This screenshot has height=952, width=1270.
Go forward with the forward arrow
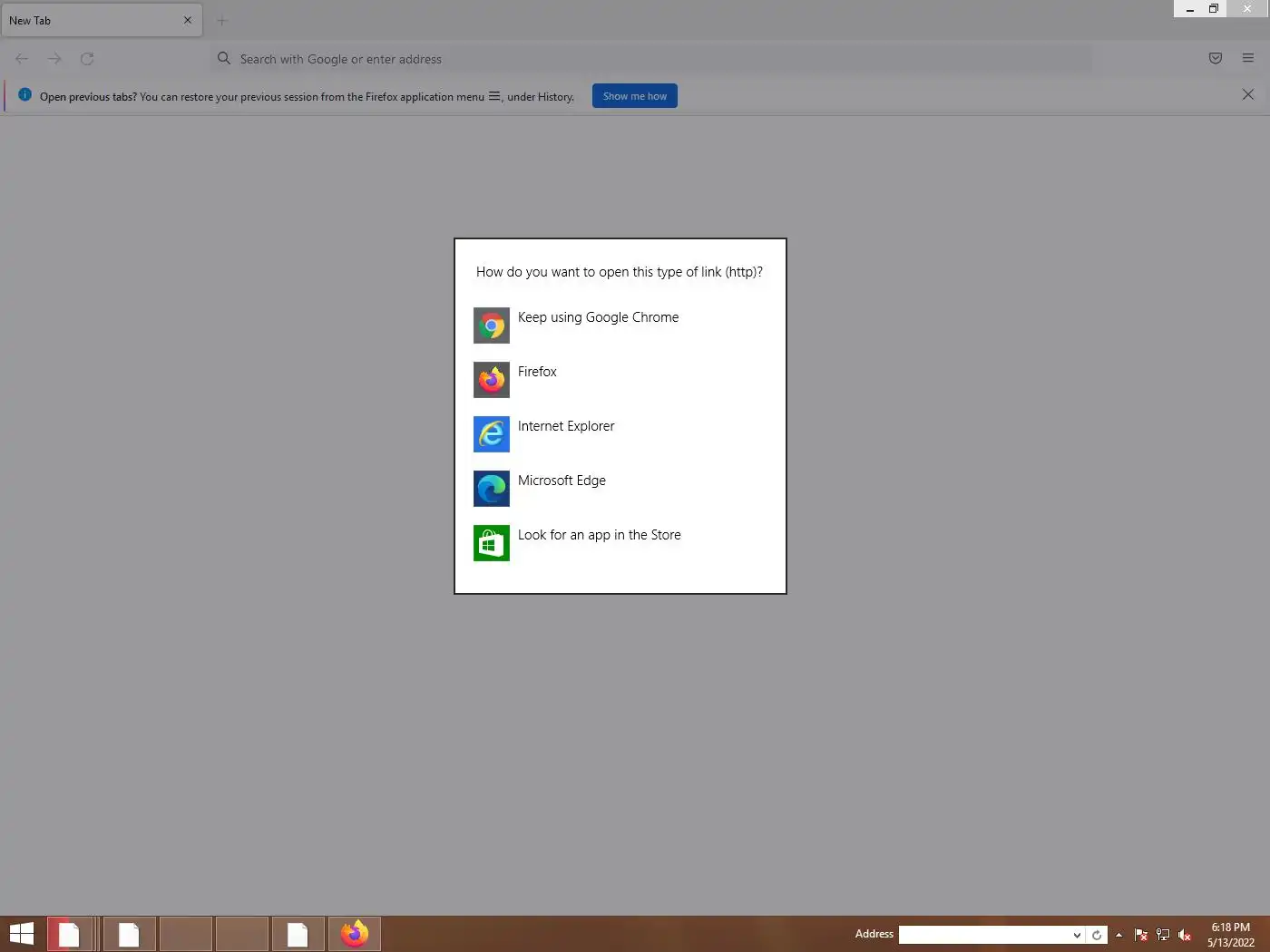[x=54, y=59]
